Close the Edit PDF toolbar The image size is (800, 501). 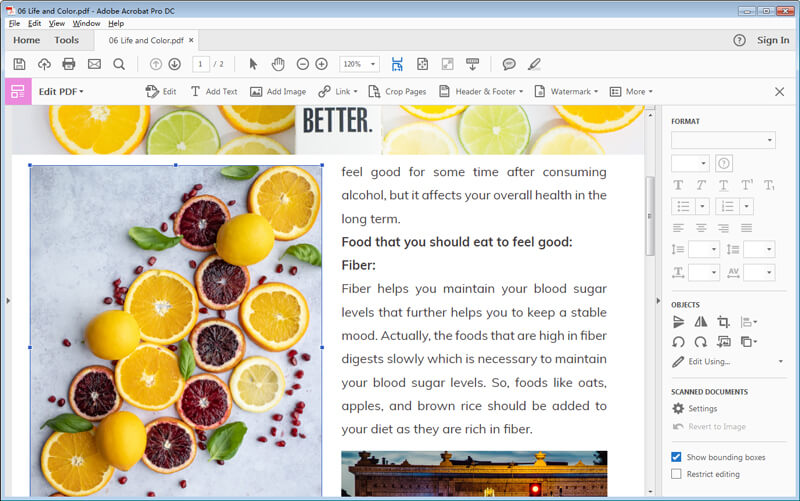780,91
